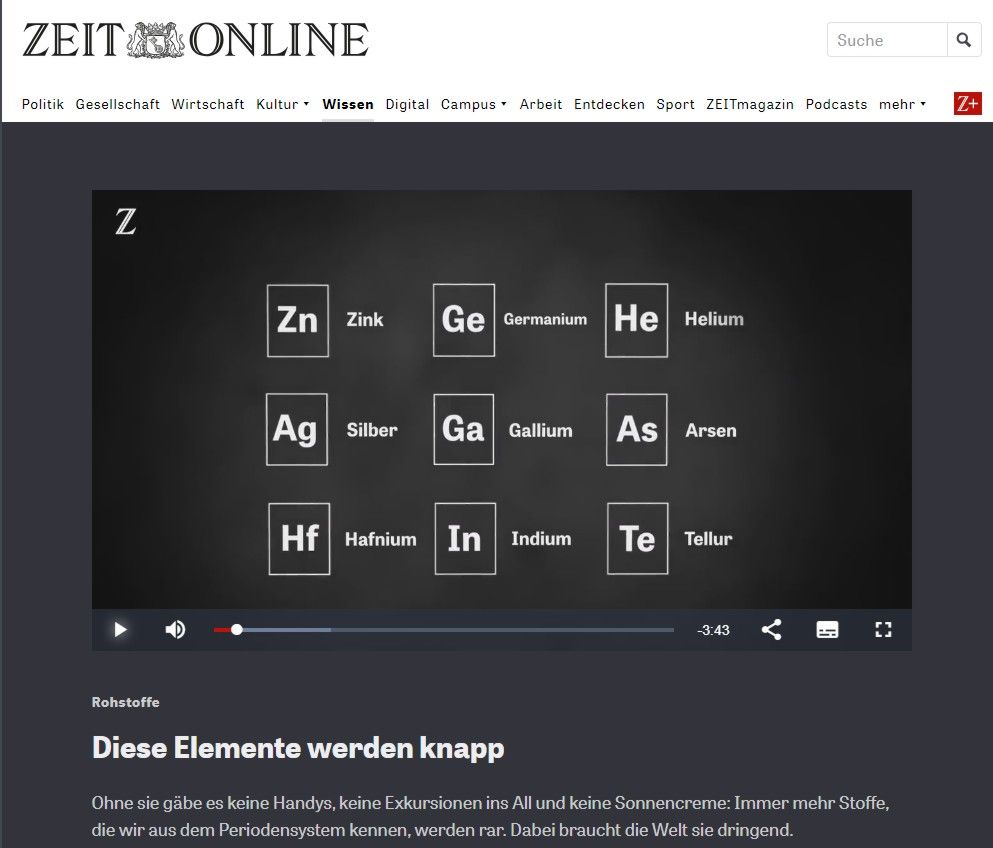
Task: Open the Politik section
Action: (x=43, y=104)
